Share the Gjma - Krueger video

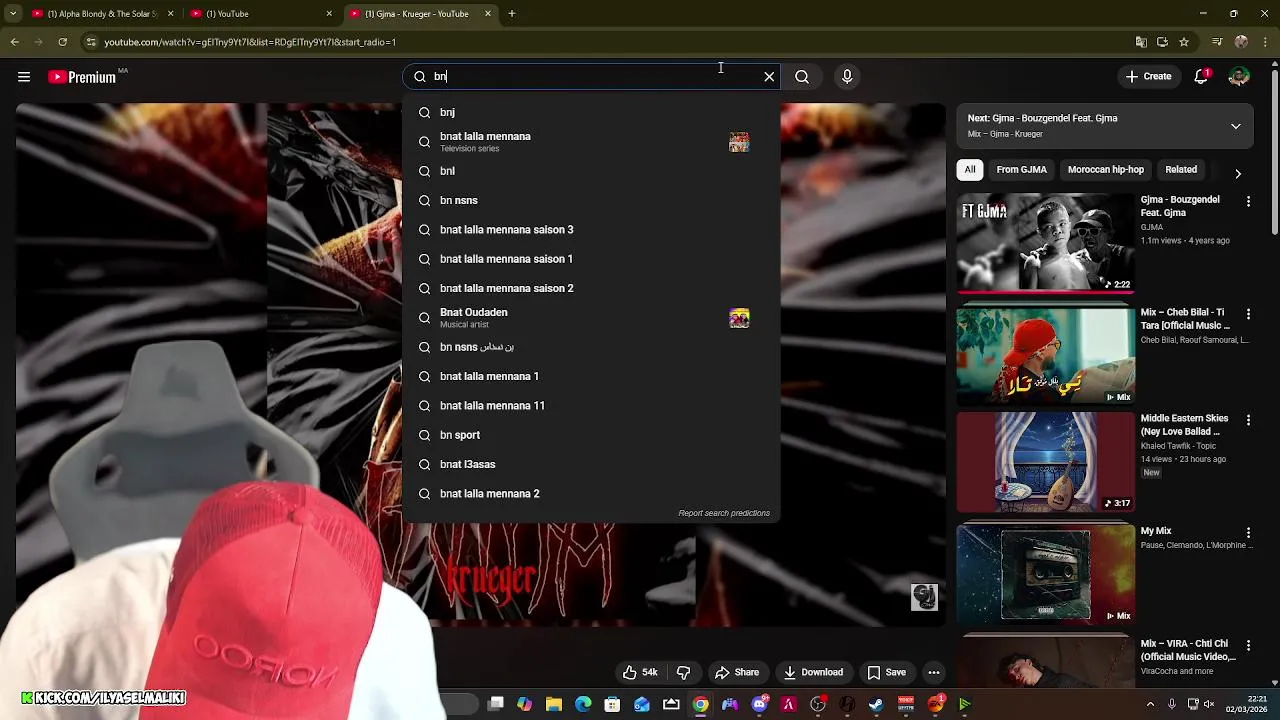737,673
